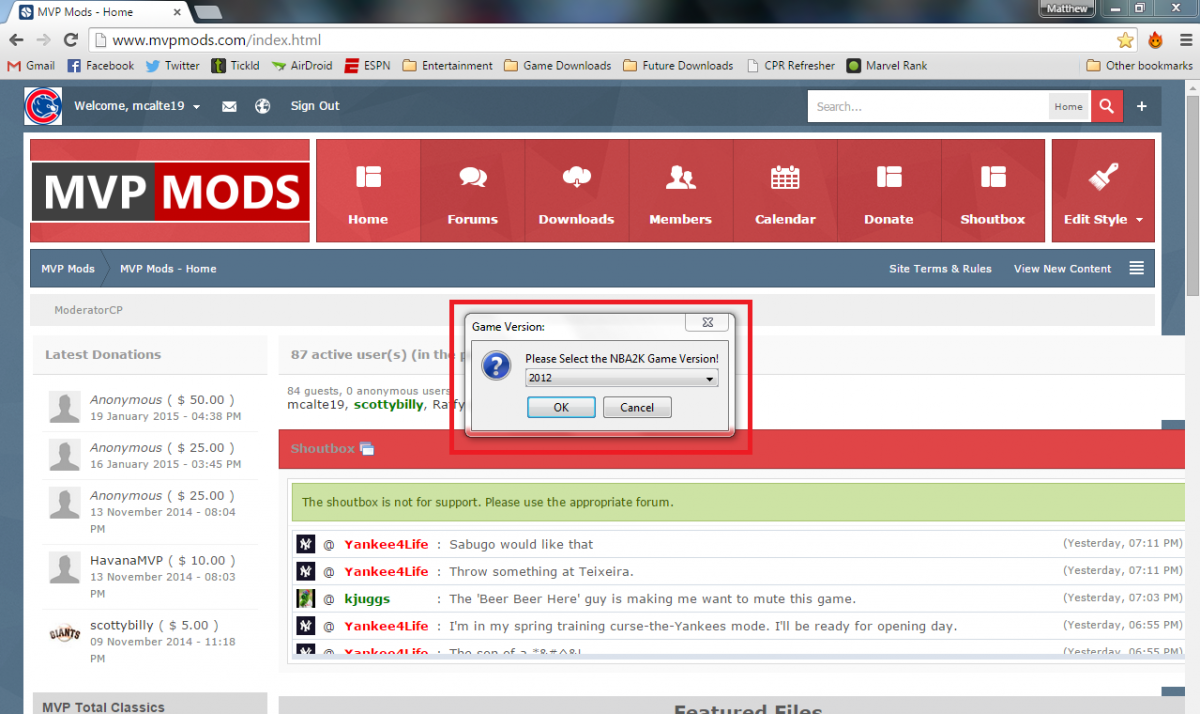
Task: Open the 2012 game version combo box
Action: (x=622, y=379)
